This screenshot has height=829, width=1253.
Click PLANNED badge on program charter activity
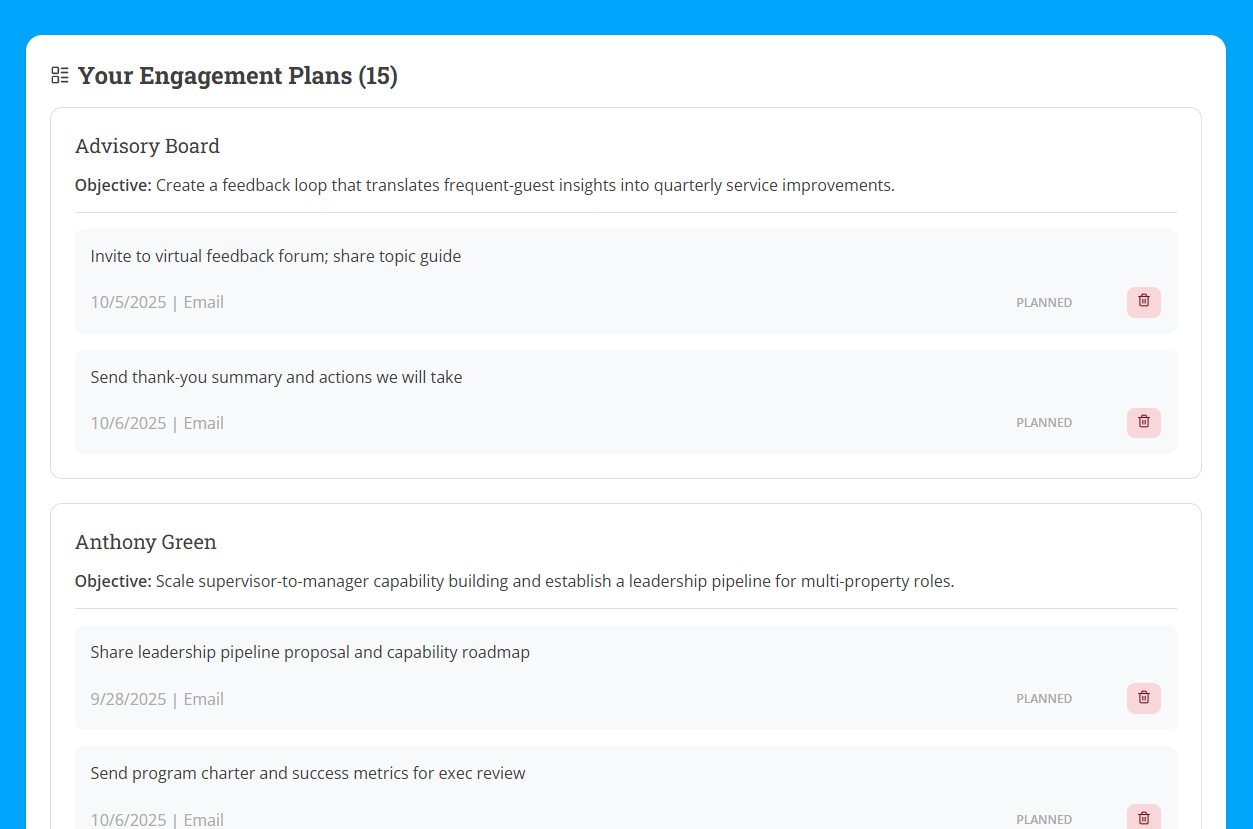click(1044, 819)
